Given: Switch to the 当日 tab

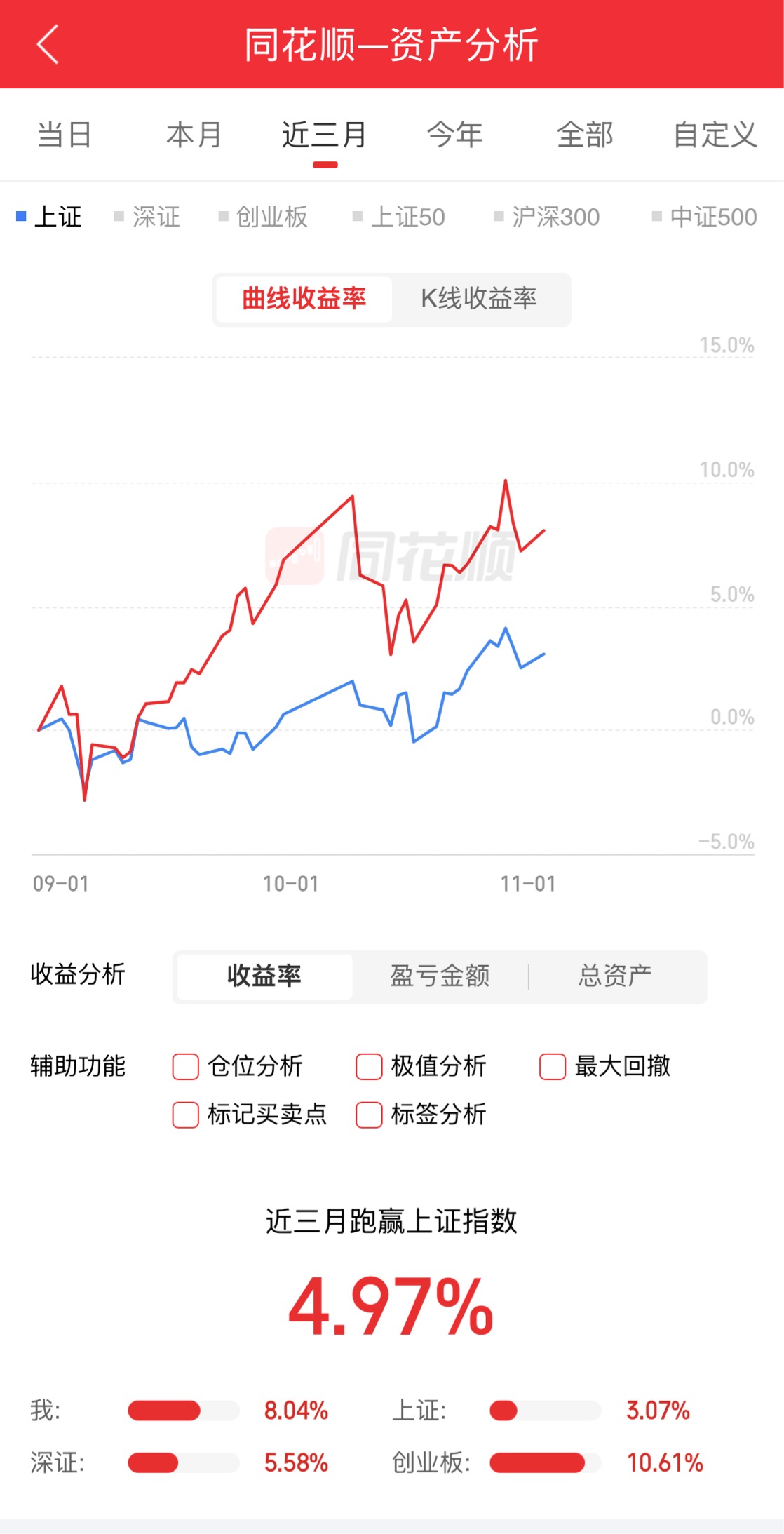Looking at the screenshot, I should [65, 135].
